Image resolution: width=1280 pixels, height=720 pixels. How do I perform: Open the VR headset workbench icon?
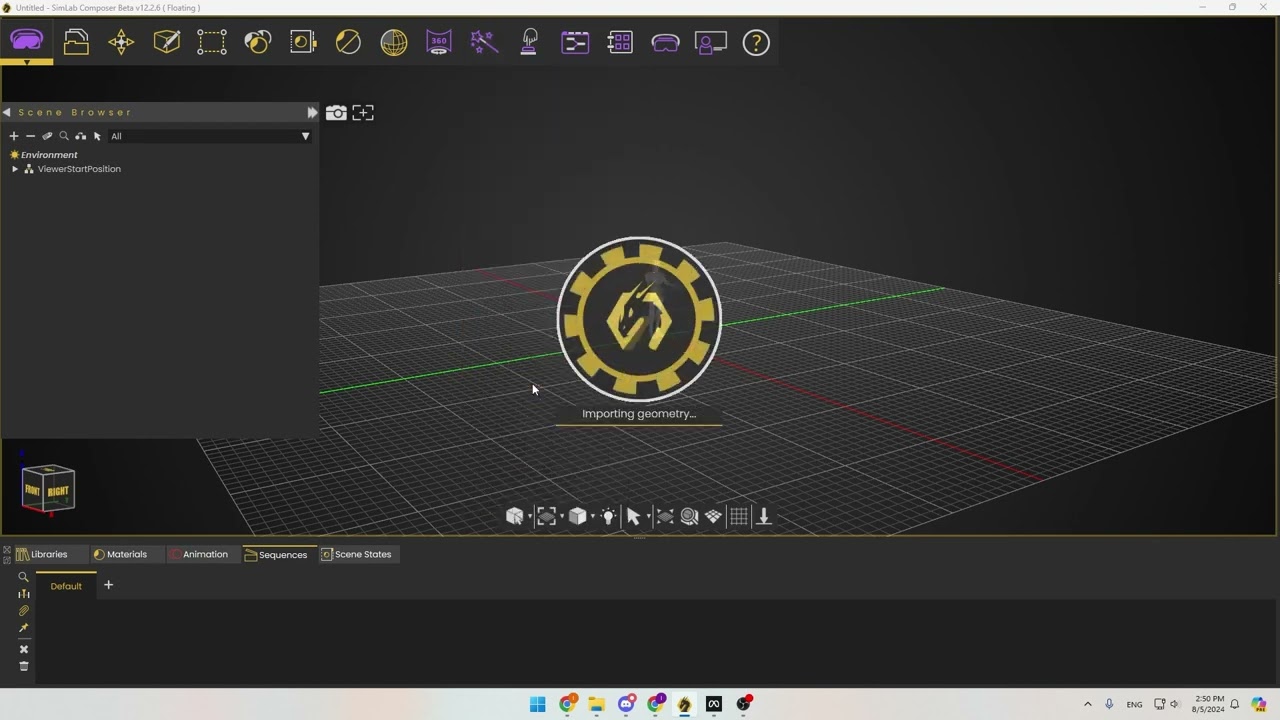coord(27,42)
